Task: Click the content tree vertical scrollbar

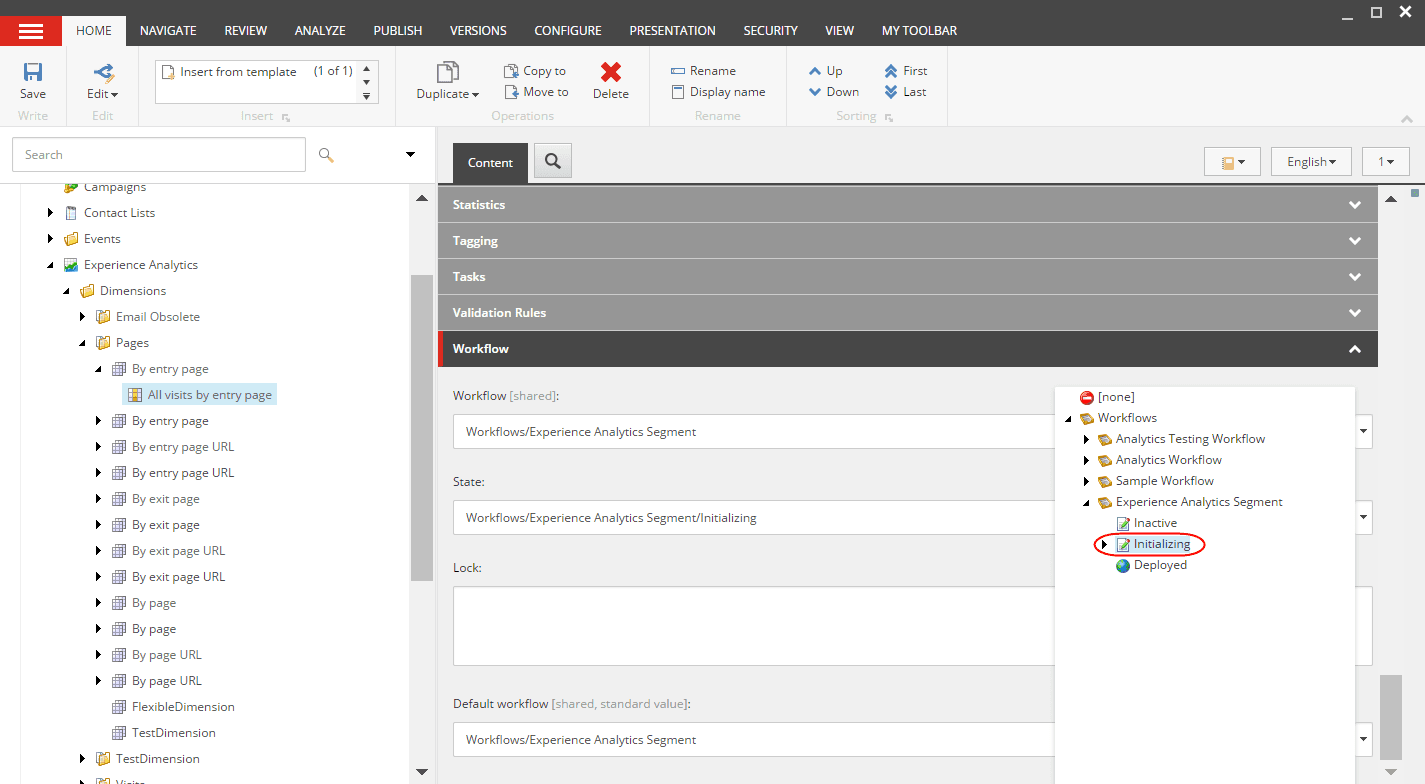Action: [x=422, y=428]
